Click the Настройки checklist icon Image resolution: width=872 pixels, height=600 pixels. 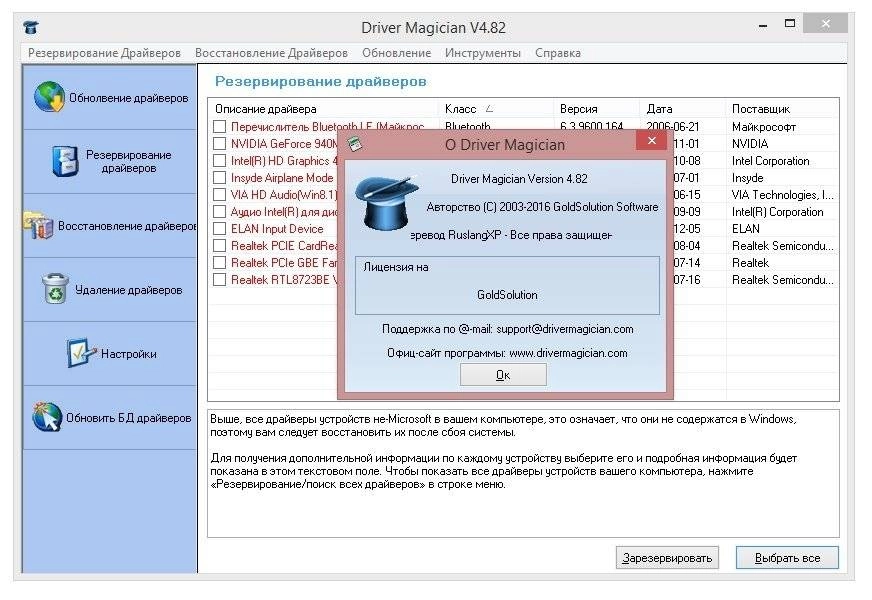[81, 353]
